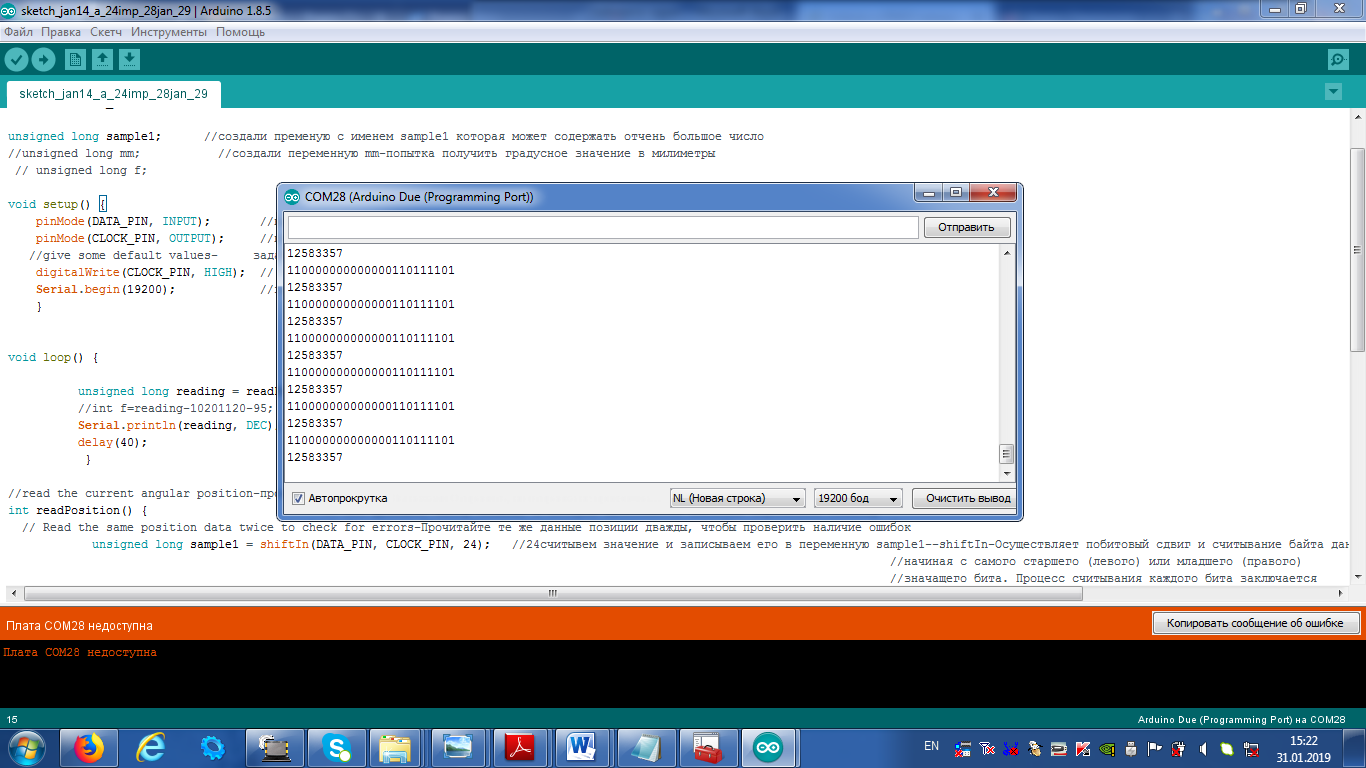Click the NVIDIA tray icon
The height and width of the screenshot is (768, 1366).
(x=1108, y=748)
